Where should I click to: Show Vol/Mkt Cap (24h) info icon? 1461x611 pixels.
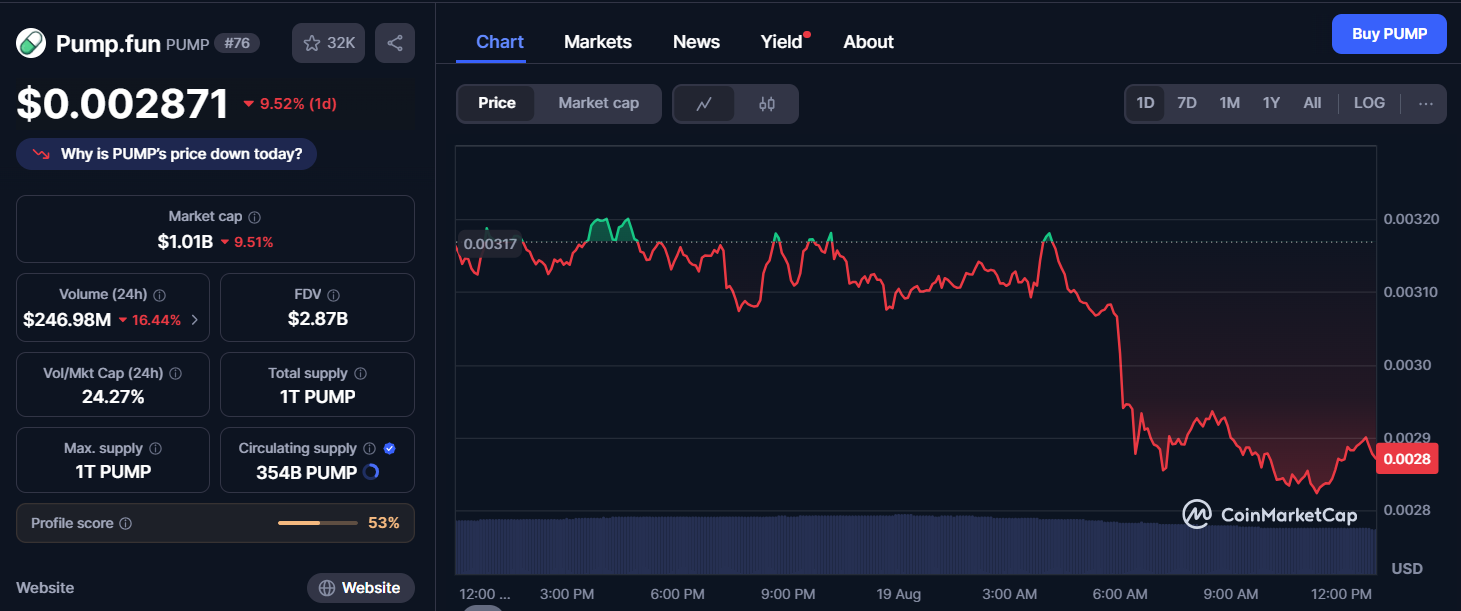pyautogui.click(x=176, y=373)
